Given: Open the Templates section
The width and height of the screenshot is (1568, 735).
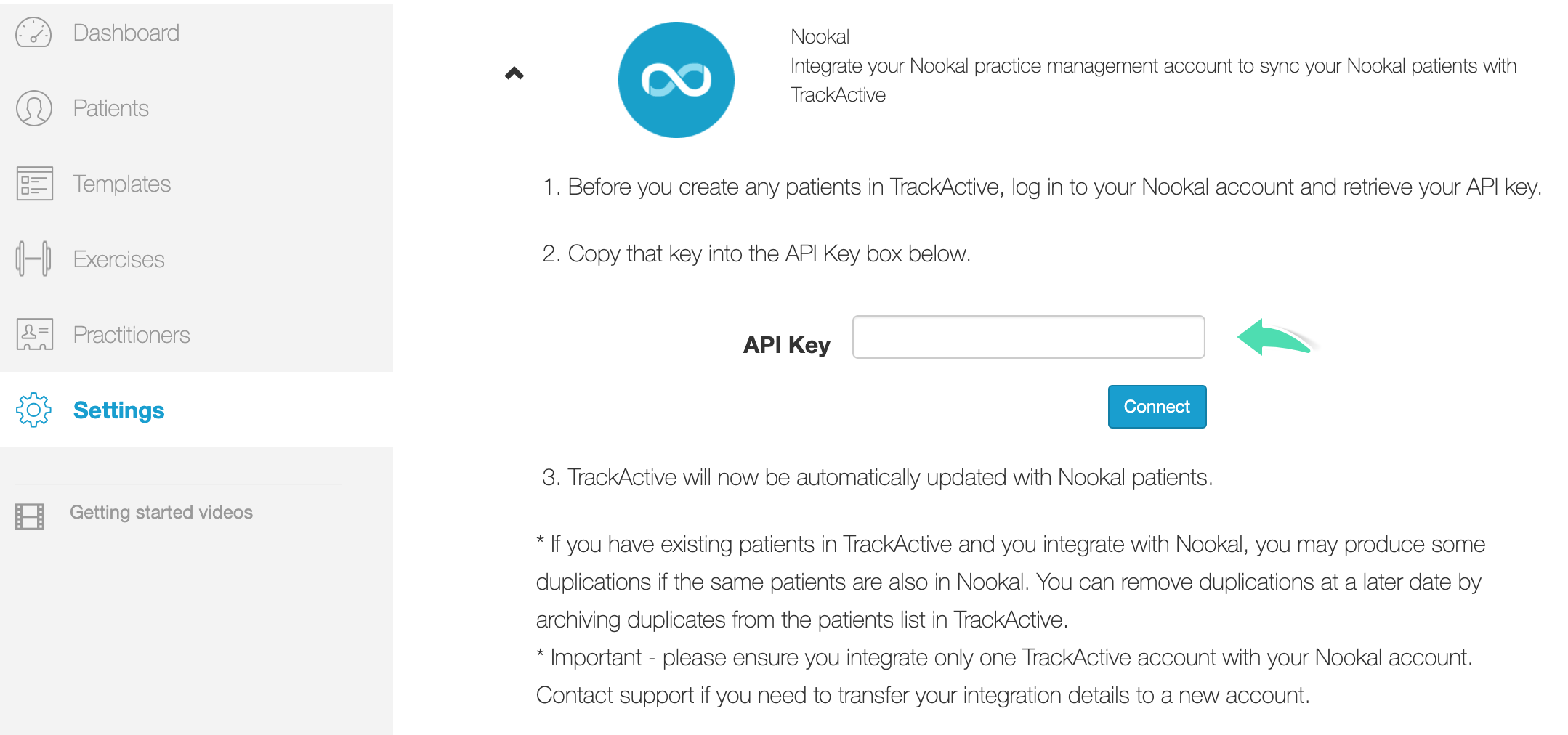Looking at the screenshot, I should [121, 184].
